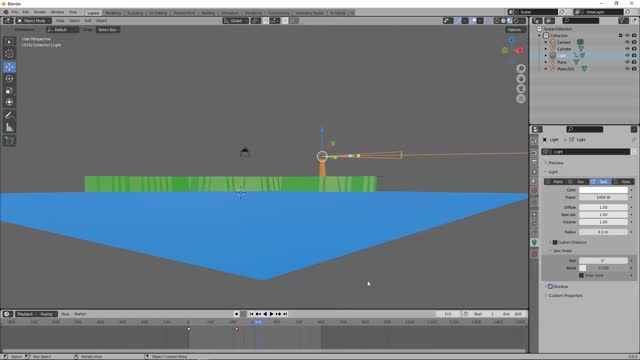Viewport: 640px width, 360px height.
Task: Pick the Scale tool in the toolbar
Action: pos(9,91)
